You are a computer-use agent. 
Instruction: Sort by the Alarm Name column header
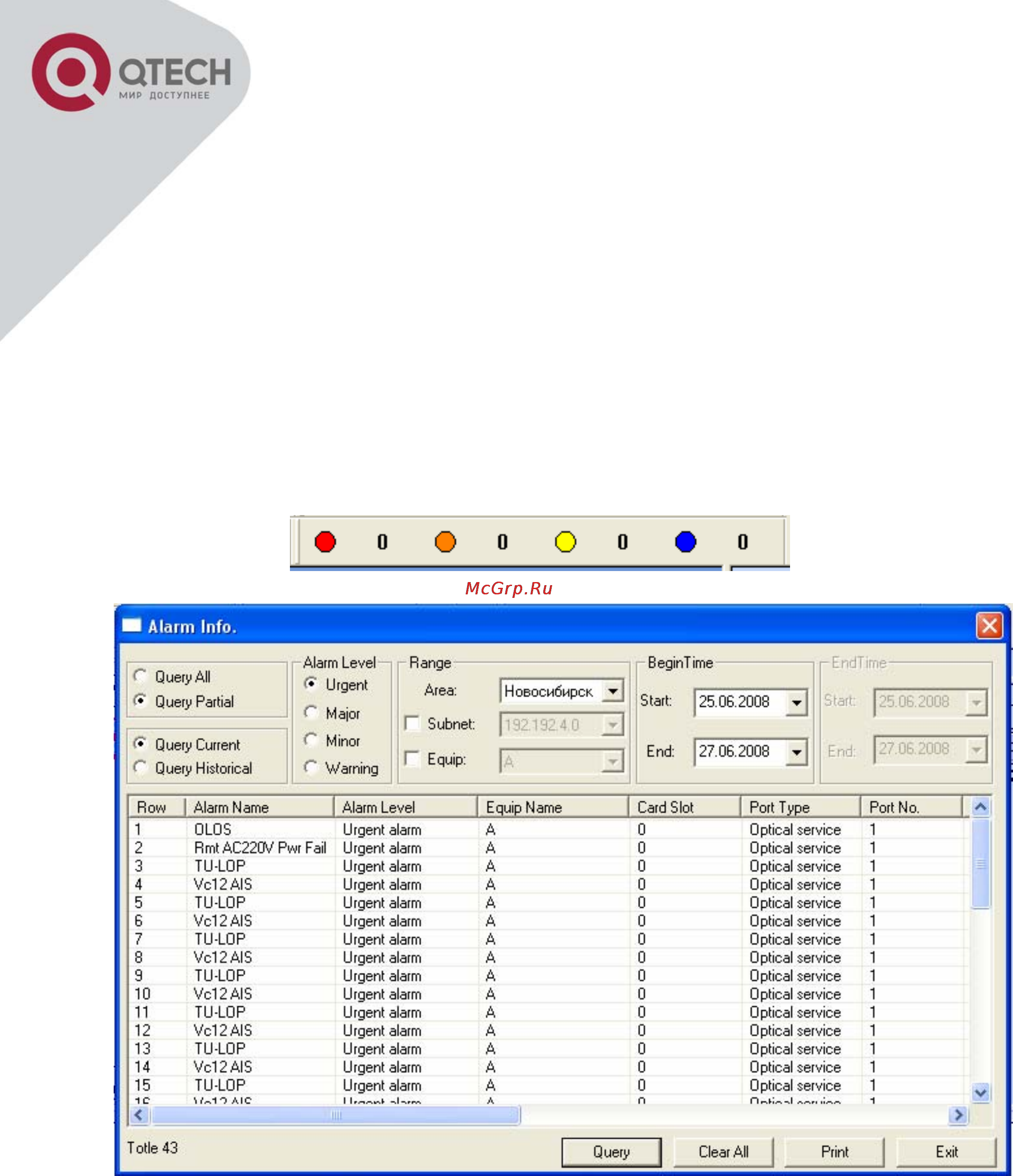pyautogui.click(x=260, y=807)
